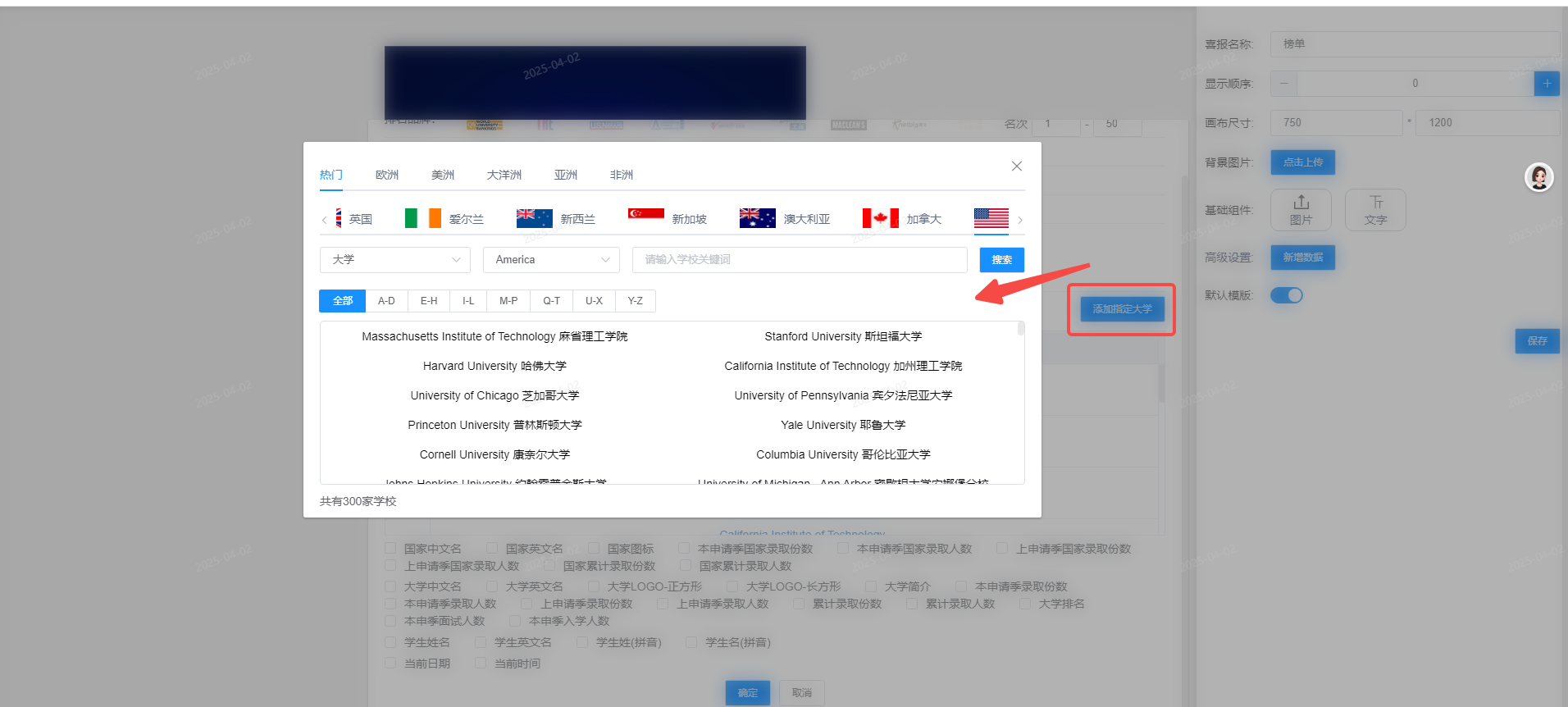Click the blue 搜索 button
Image resolution: width=1568 pixels, height=707 pixels.
[1001, 259]
